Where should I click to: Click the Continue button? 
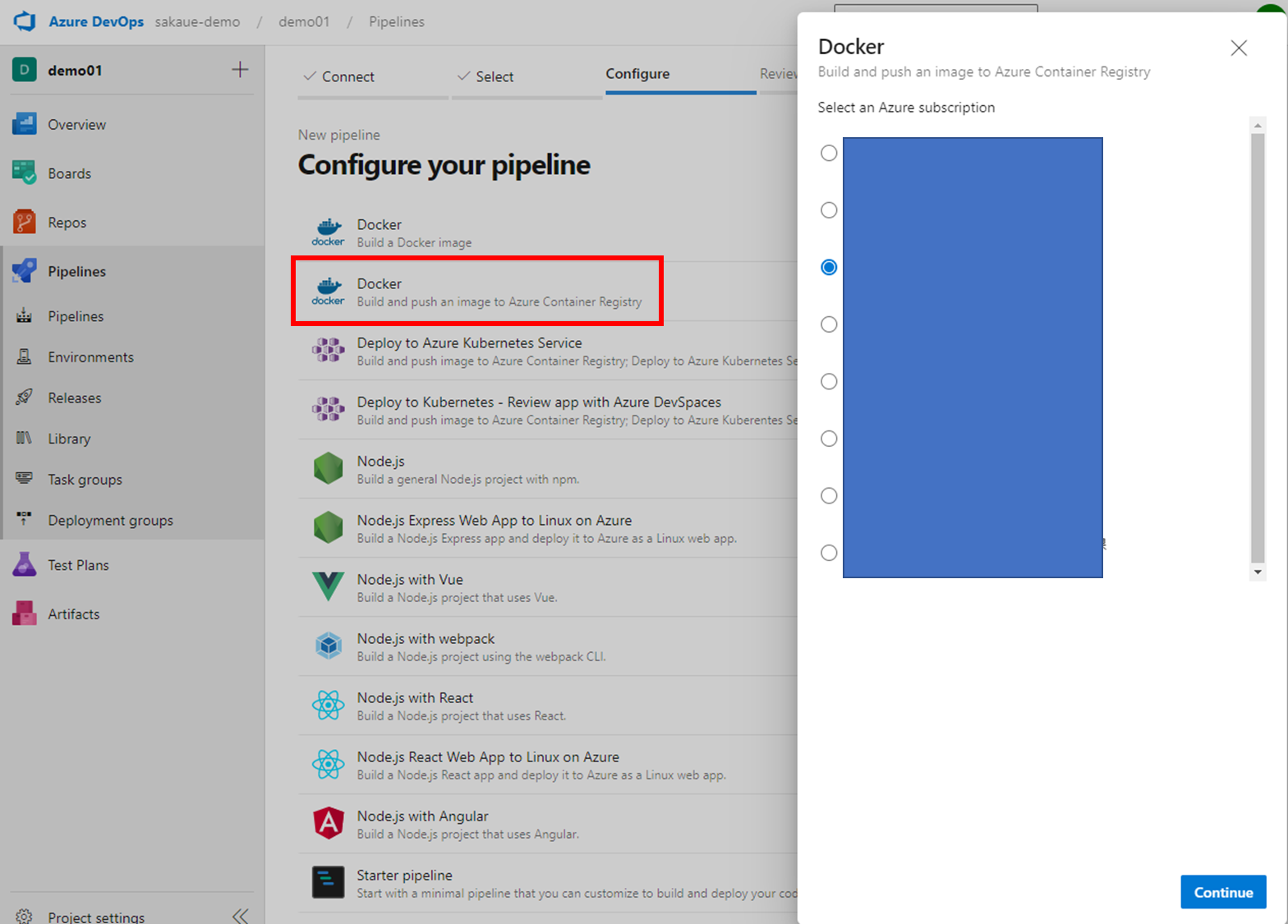point(1223,892)
